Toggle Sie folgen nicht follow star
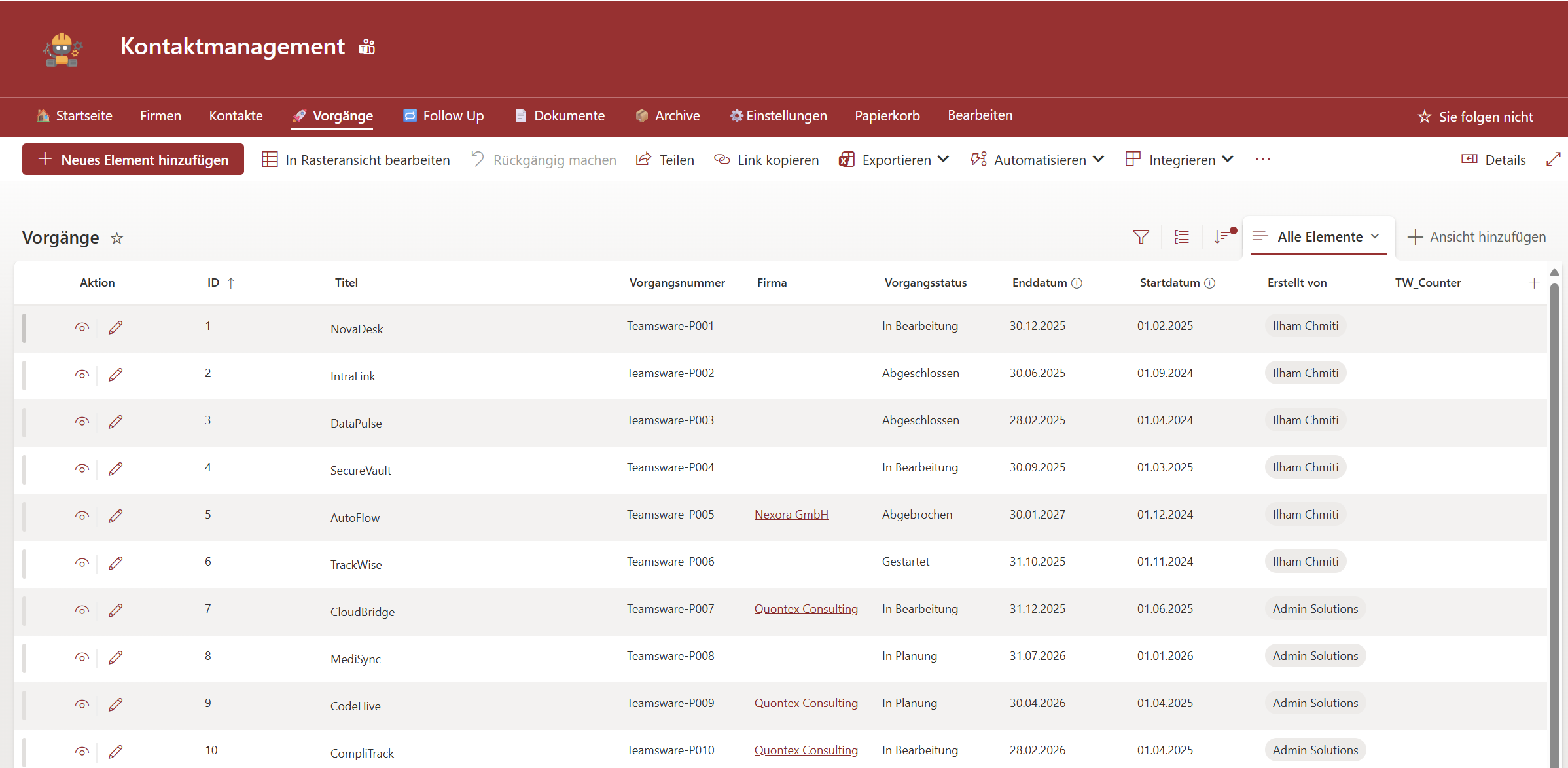The image size is (1568, 768). (x=1425, y=117)
